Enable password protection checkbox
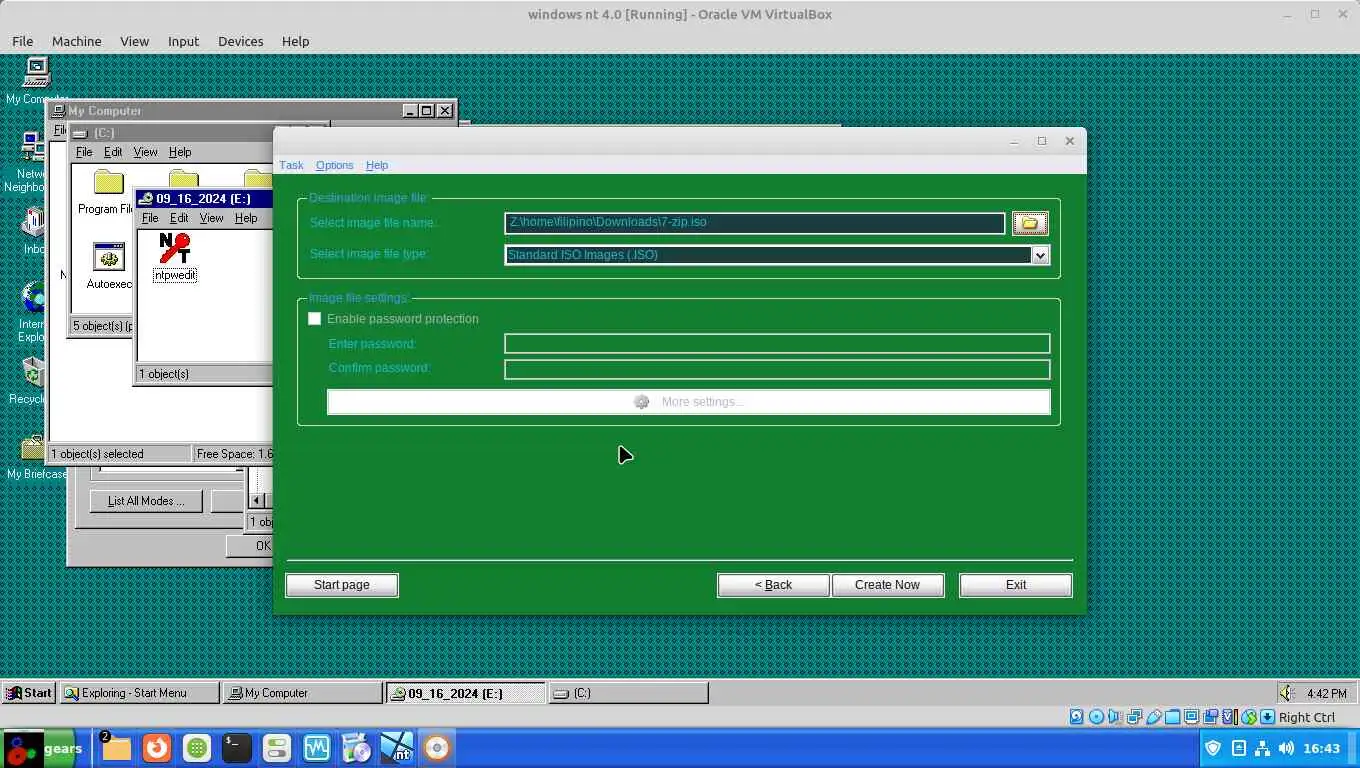 tap(315, 319)
